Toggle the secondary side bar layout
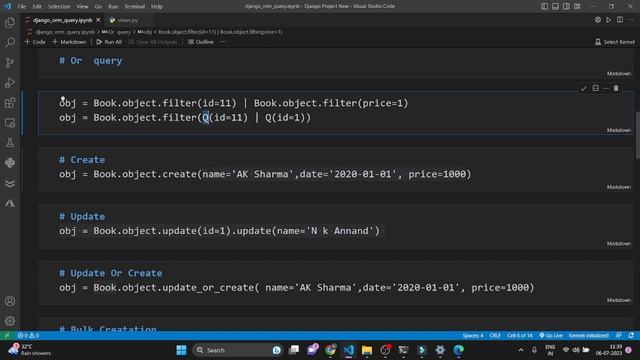This screenshot has height=360, width=640. [566, 6]
